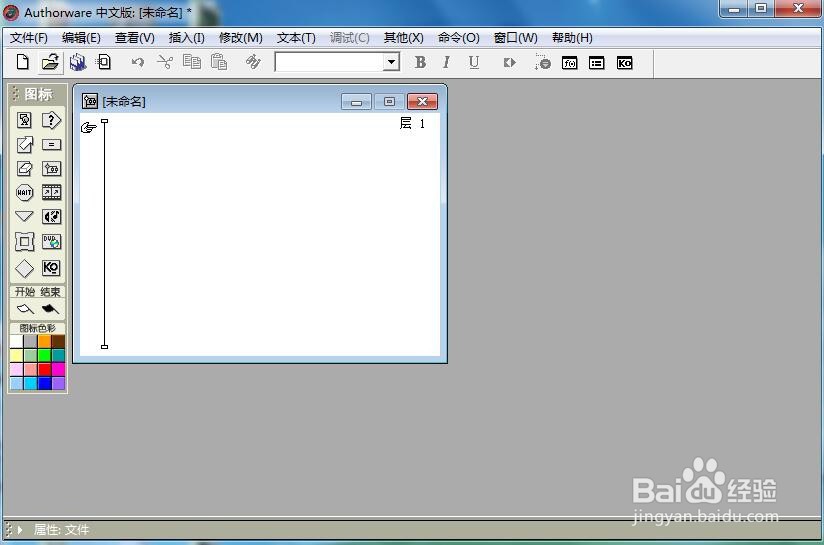The width and height of the screenshot is (824, 545).
Task: Select the Interaction question-mark icon
Action: tap(51, 120)
